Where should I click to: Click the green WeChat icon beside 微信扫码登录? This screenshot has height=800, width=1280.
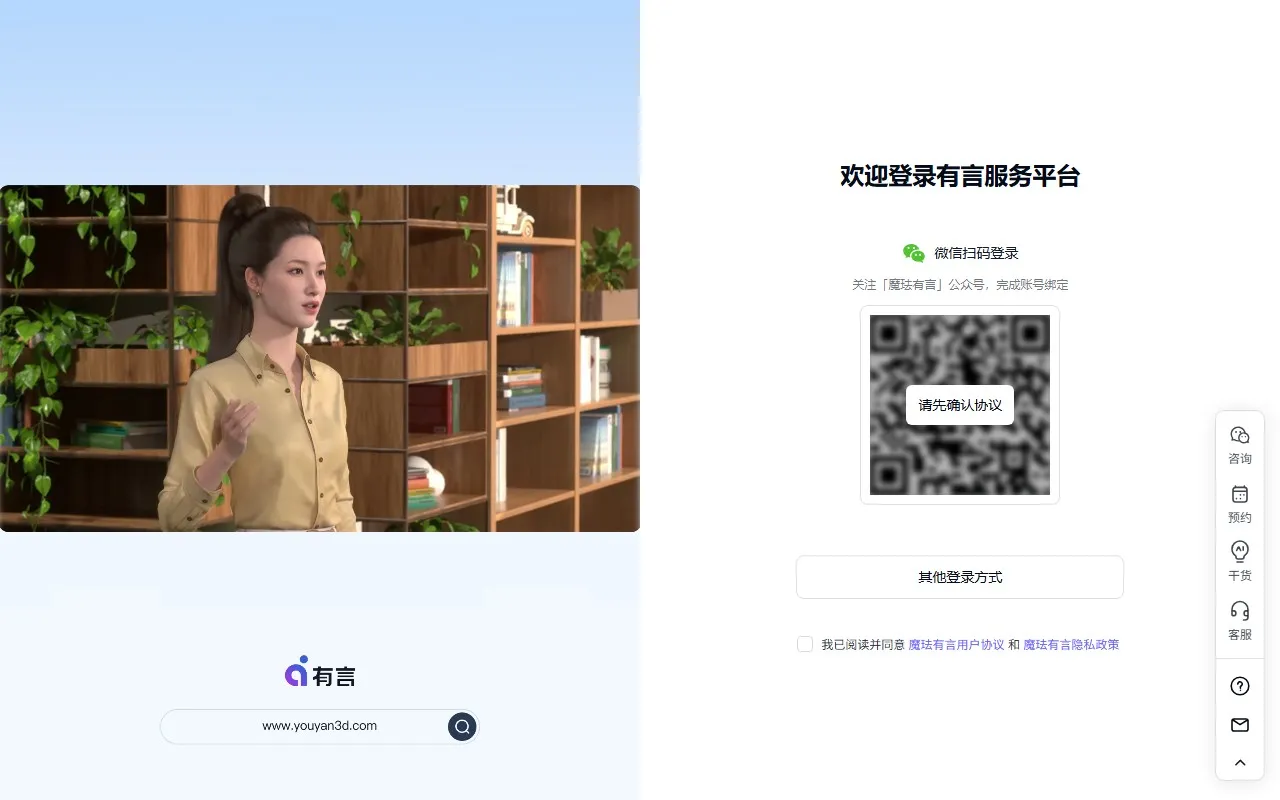pos(912,253)
